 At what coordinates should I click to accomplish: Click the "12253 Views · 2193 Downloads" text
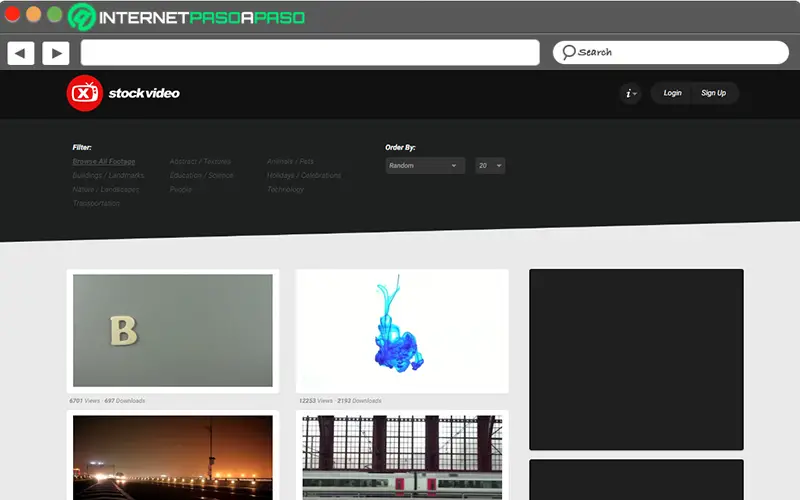coord(340,401)
